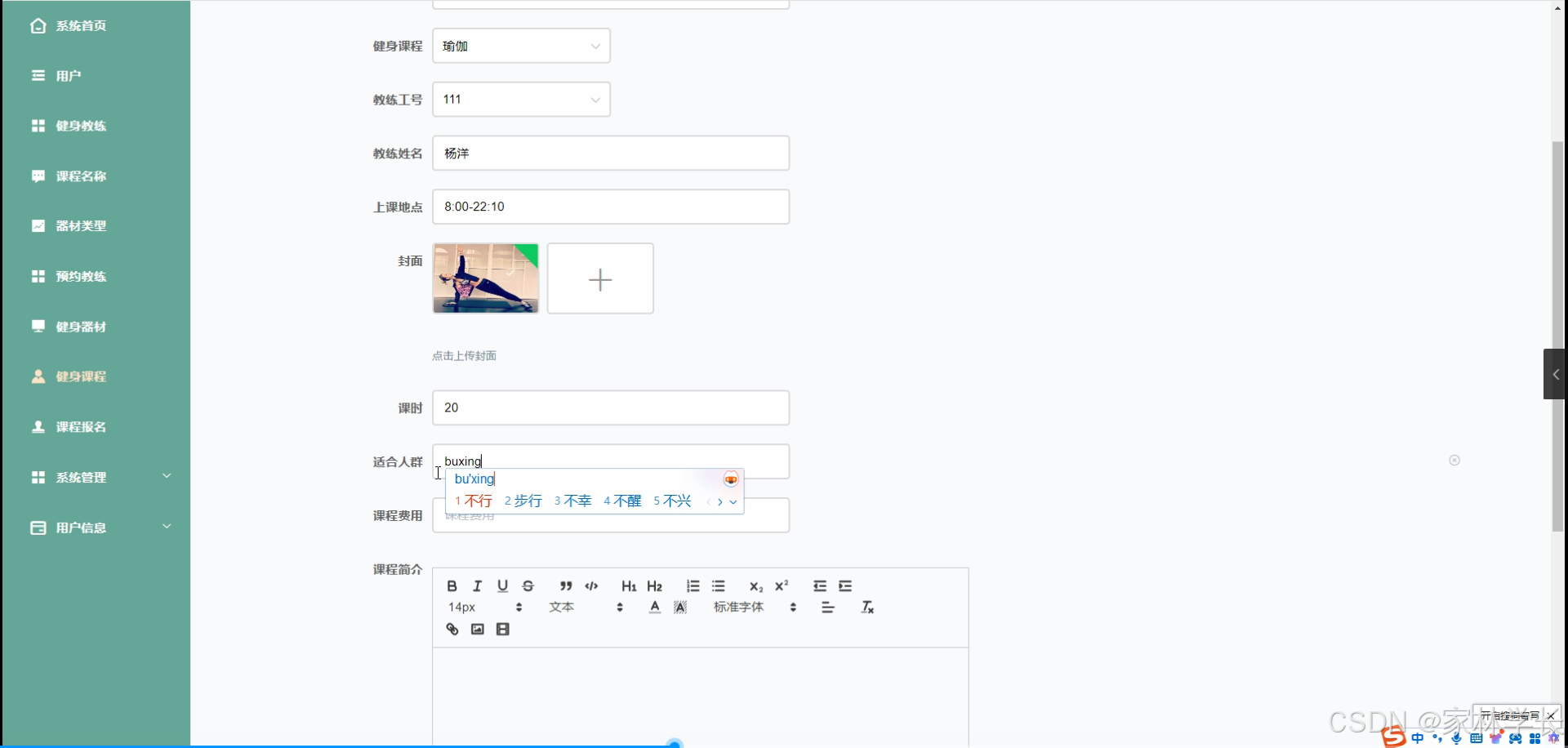
Task: Choose IME candidate 5 不兴
Action: point(672,501)
